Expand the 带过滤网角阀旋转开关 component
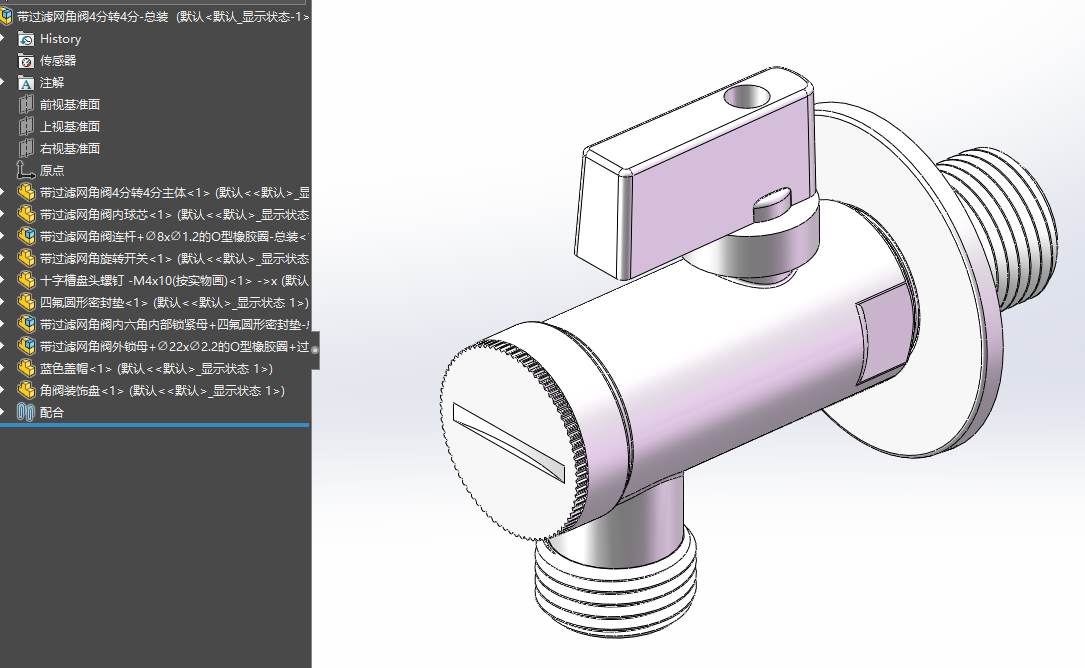Image resolution: width=1085 pixels, height=668 pixels. point(3,258)
